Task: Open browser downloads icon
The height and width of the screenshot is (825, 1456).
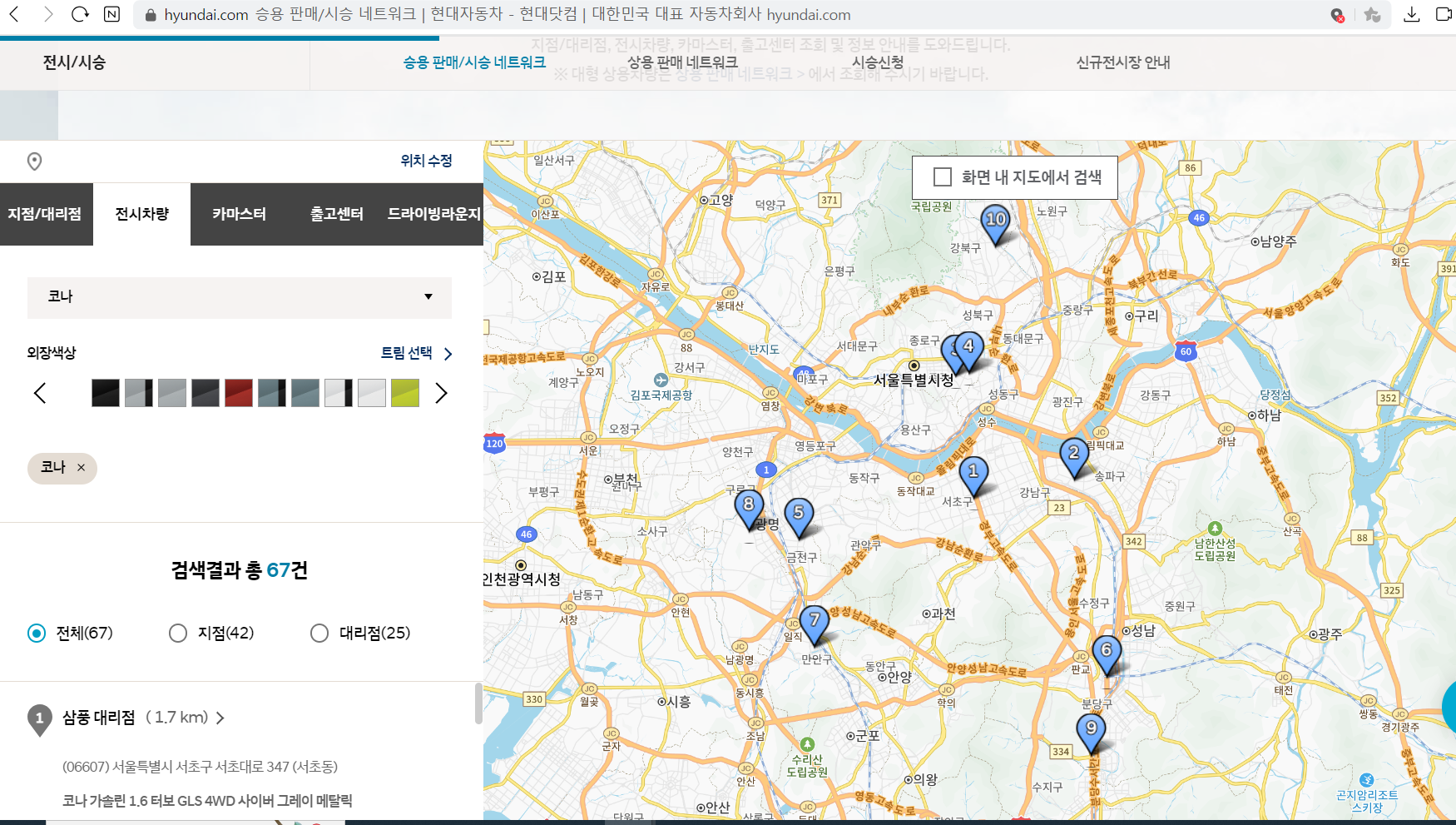Action: [x=1411, y=15]
